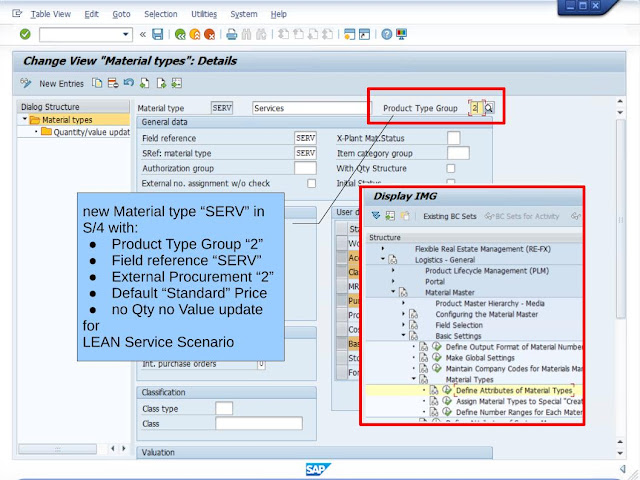Click the New Entries button
The width and height of the screenshot is (640, 480).
61,84
